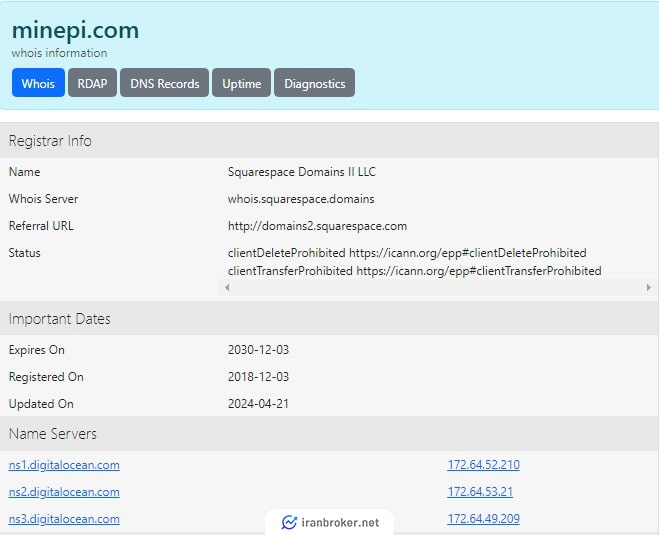Click the Expires On label
Screen dimensions: 659x535
(x=37, y=350)
